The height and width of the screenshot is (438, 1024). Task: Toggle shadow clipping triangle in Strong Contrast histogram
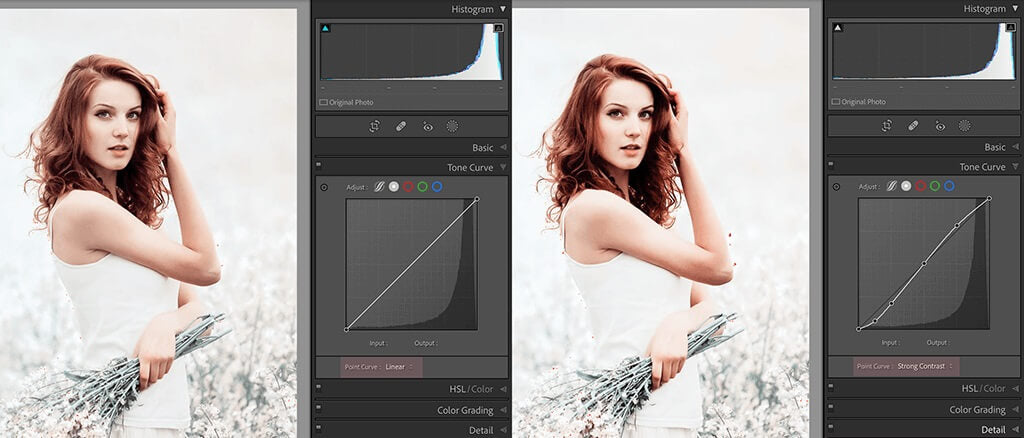(838, 27)
